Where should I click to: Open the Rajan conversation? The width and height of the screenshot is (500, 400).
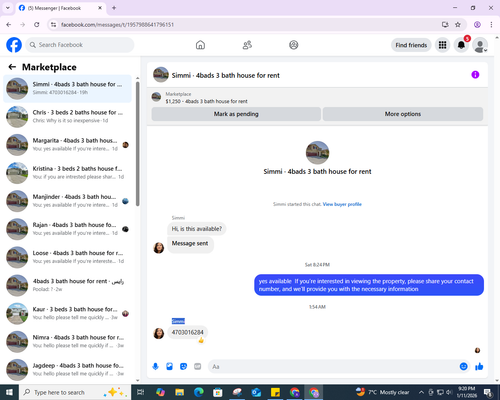(67, 229)
